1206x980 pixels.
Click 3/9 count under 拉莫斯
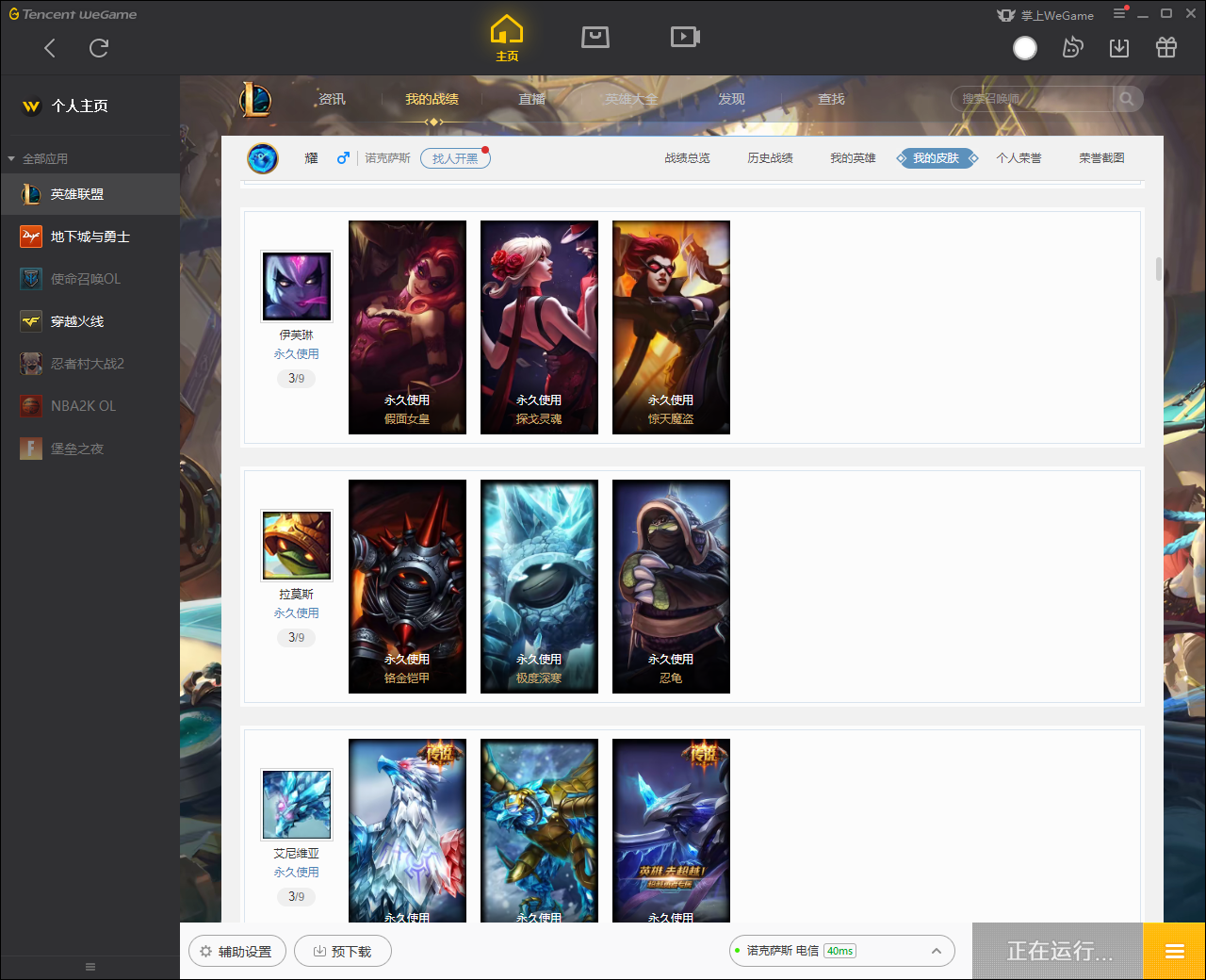pyautogui.click(x=297, y=638)
